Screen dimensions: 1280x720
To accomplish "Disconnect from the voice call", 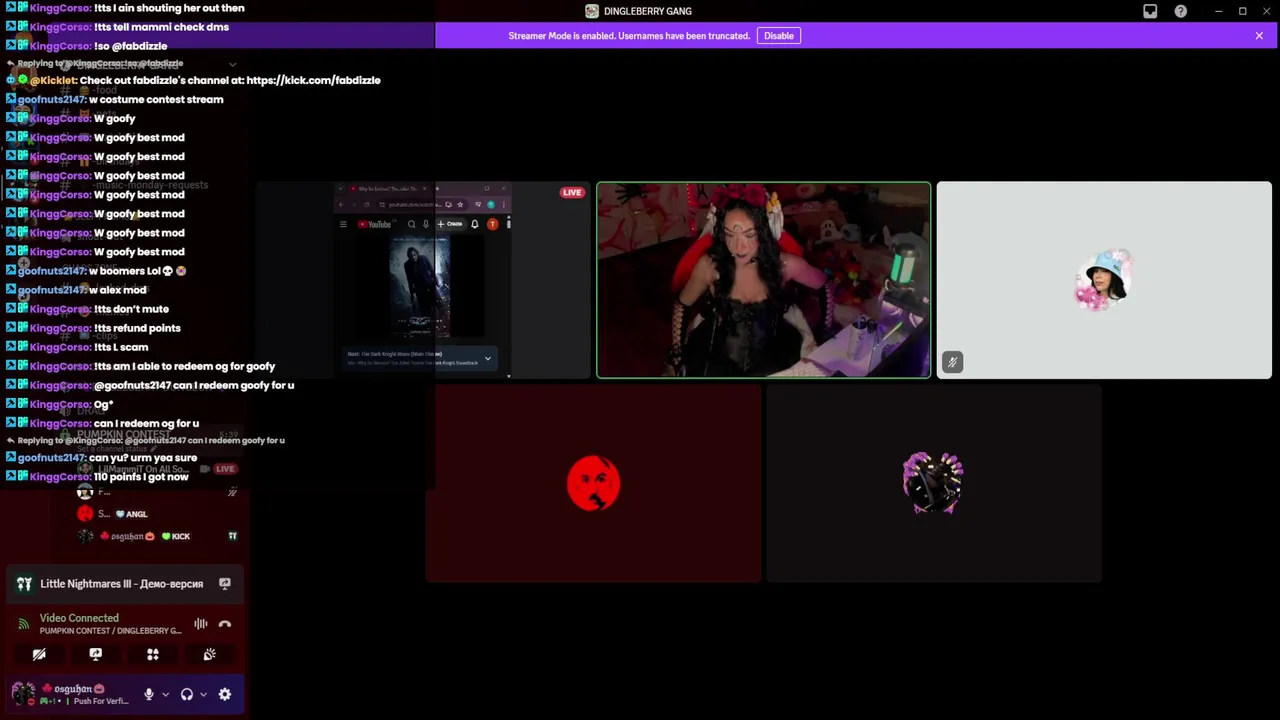I will pyautogui.click(x=225, y=624).
